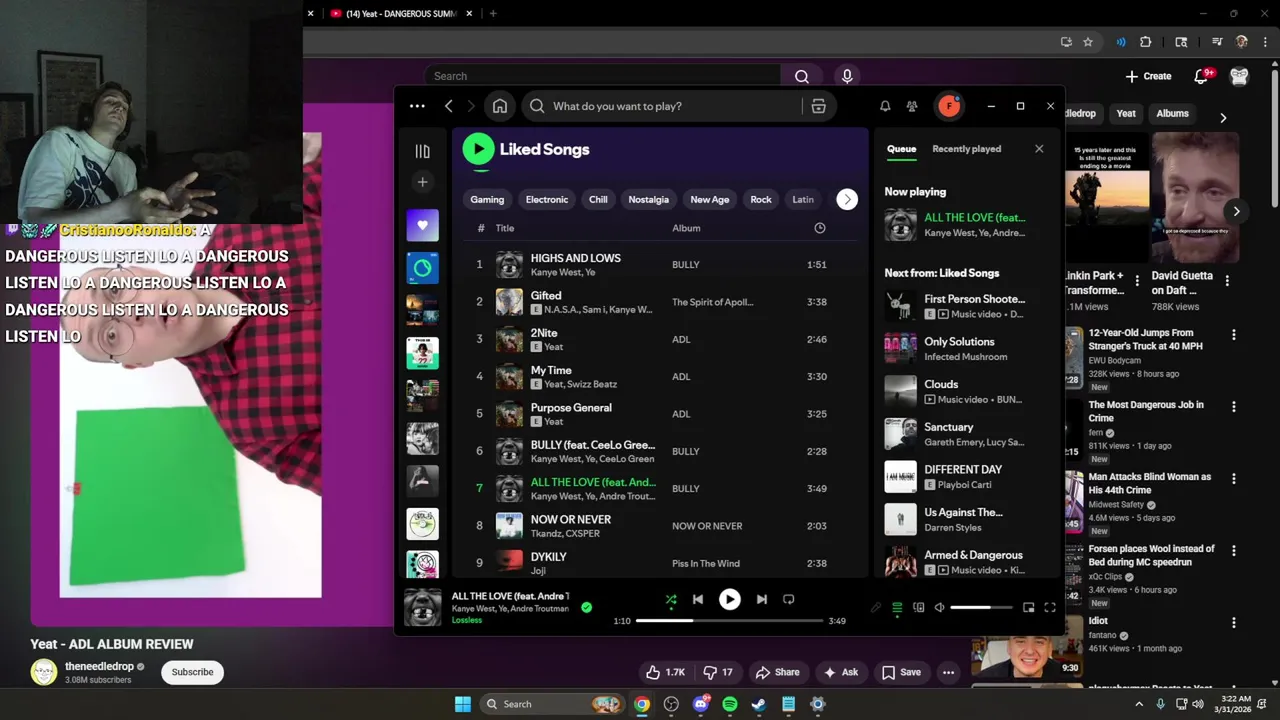Skip to the previous track in Spotify
The height and width of the screenshot is (720, 1280).
pos(698,599)
